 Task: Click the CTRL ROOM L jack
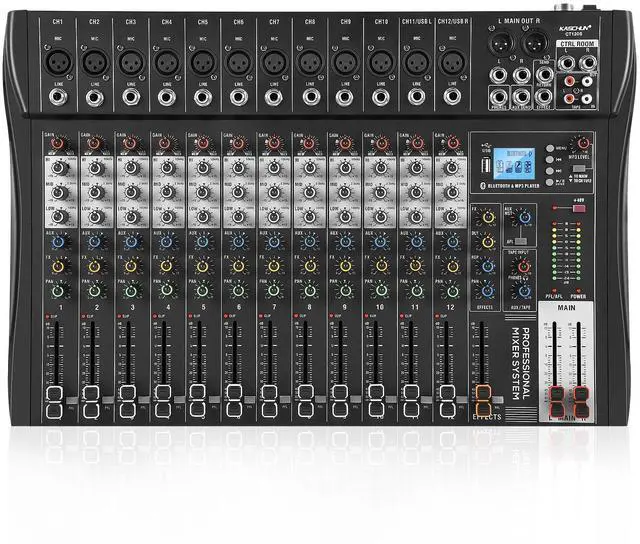567,64
